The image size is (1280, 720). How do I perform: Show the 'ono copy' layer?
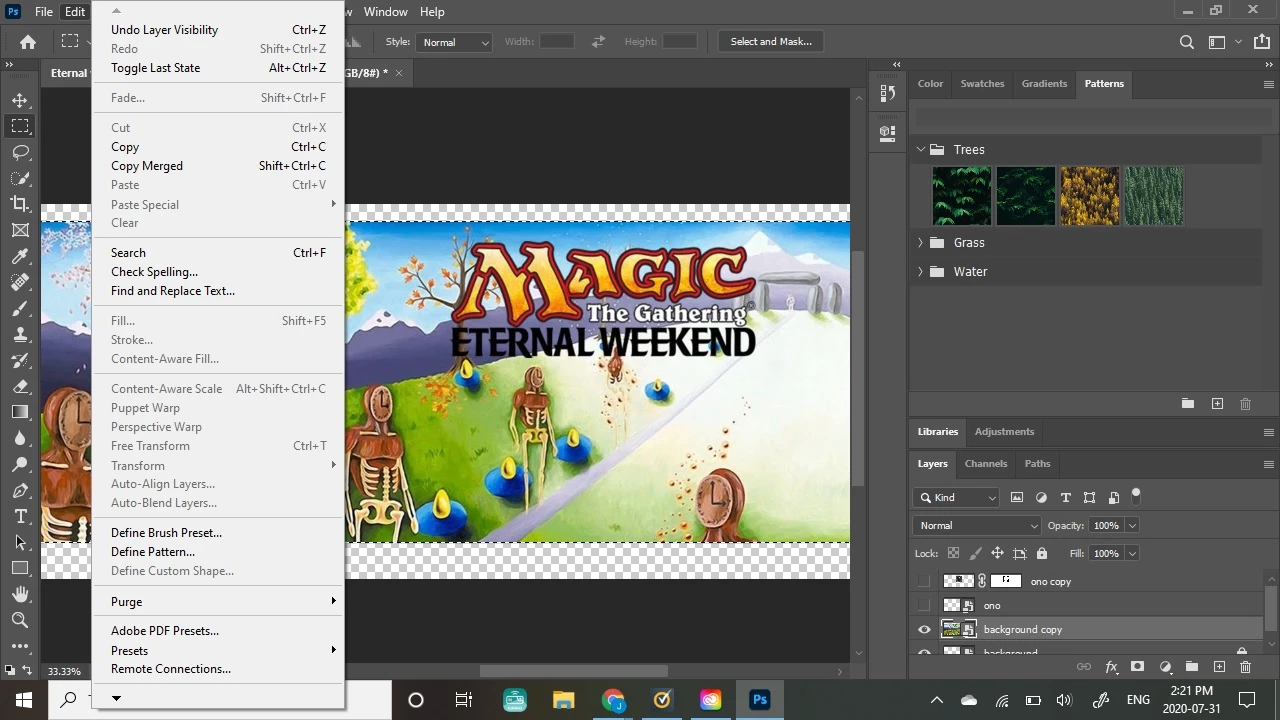[x=924, y=581]
